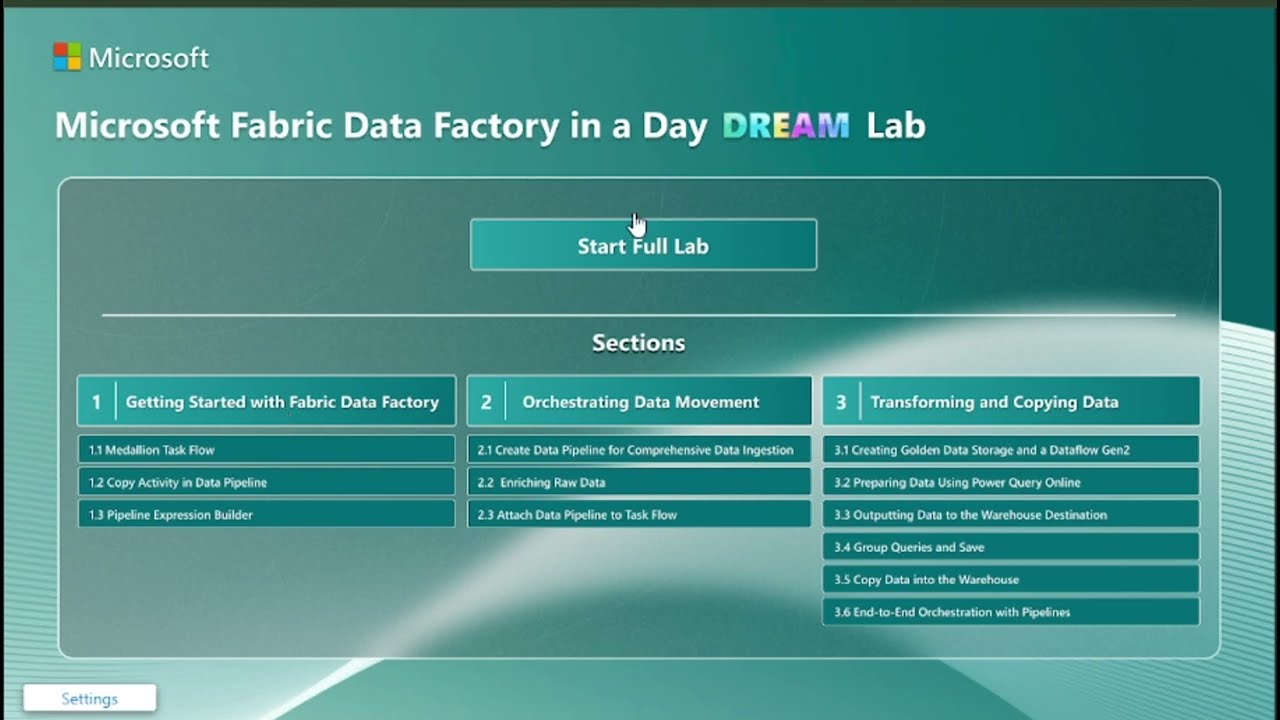Go to 3.5 Copy Data into the Warehouse

(1011, 579)
